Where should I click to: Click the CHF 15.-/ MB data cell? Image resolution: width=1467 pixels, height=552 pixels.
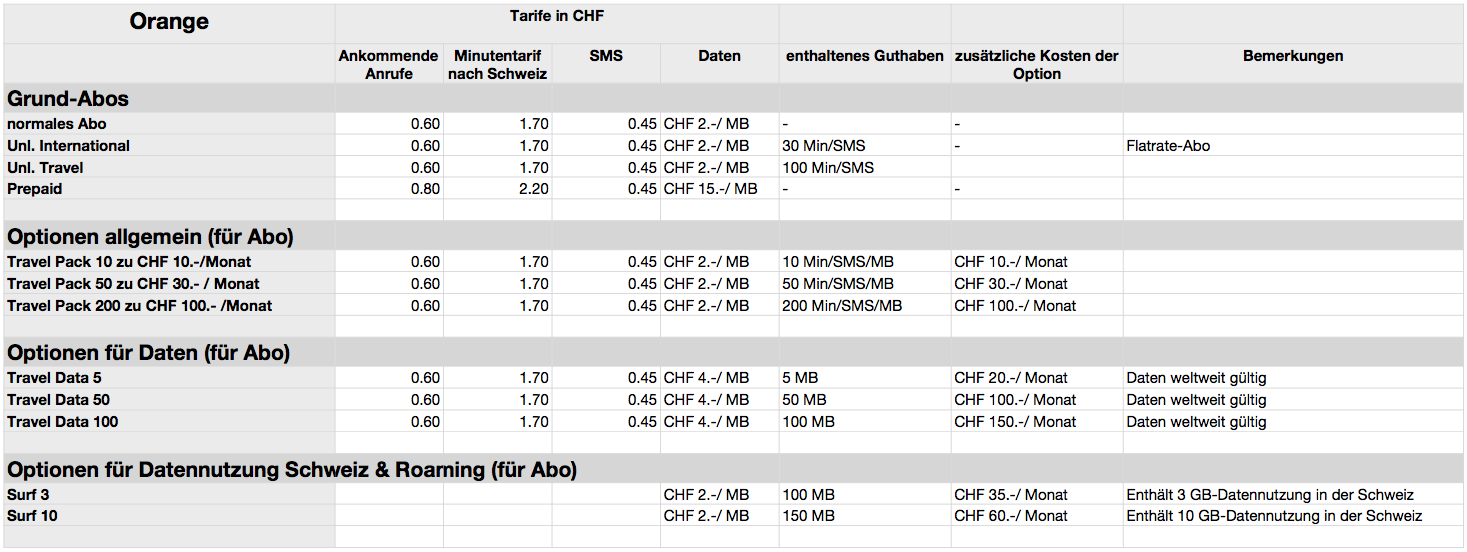click(710, 190)
